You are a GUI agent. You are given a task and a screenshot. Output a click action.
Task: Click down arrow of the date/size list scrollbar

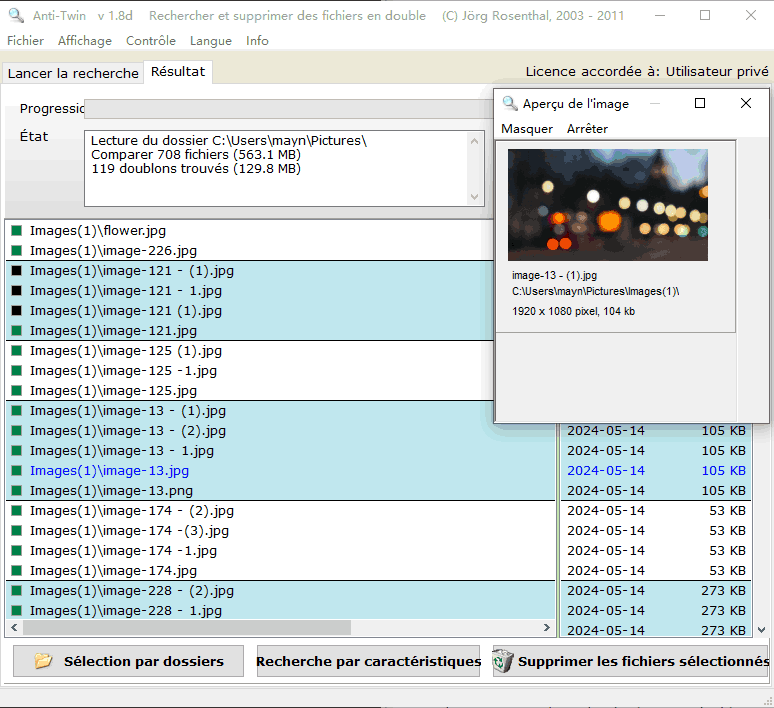point(761,629)
